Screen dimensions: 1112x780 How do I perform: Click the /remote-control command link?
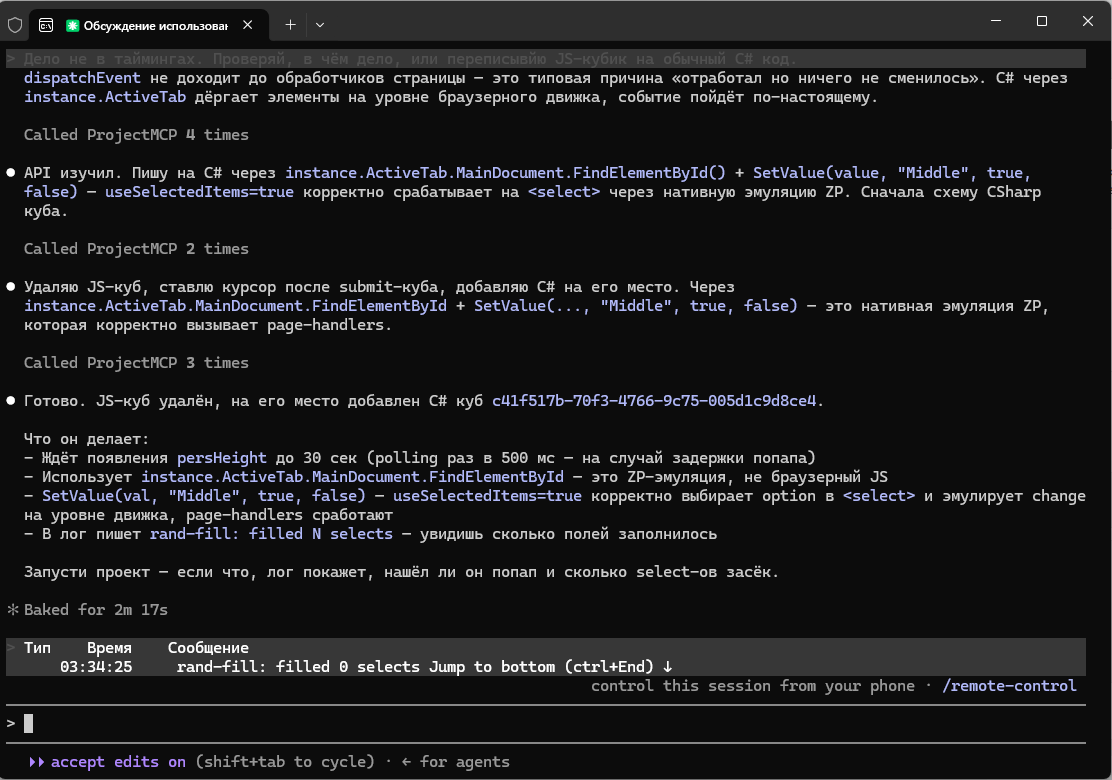click(1009, 686)
